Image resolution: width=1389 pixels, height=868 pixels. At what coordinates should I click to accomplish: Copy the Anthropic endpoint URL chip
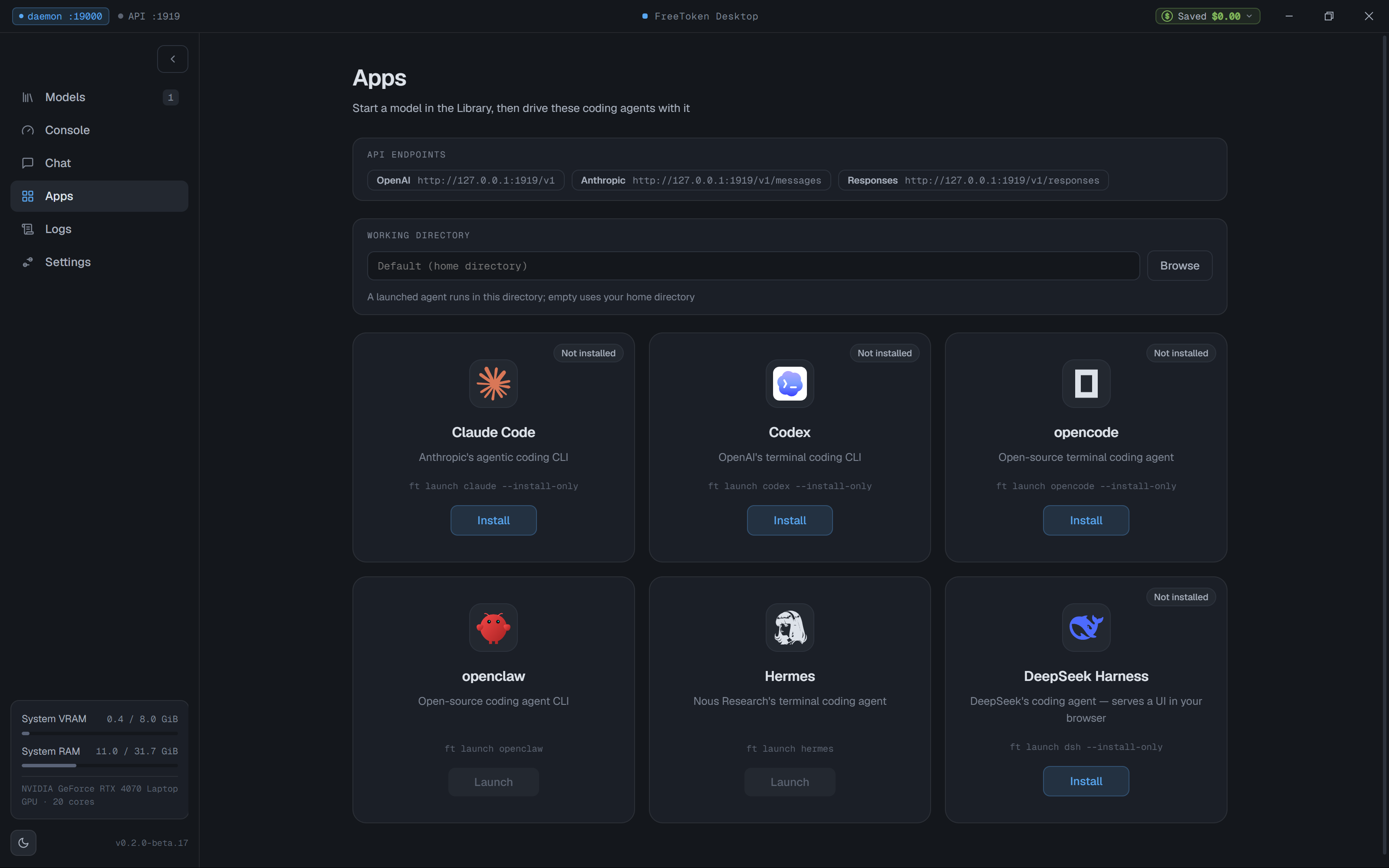click(x=701, y=180)
